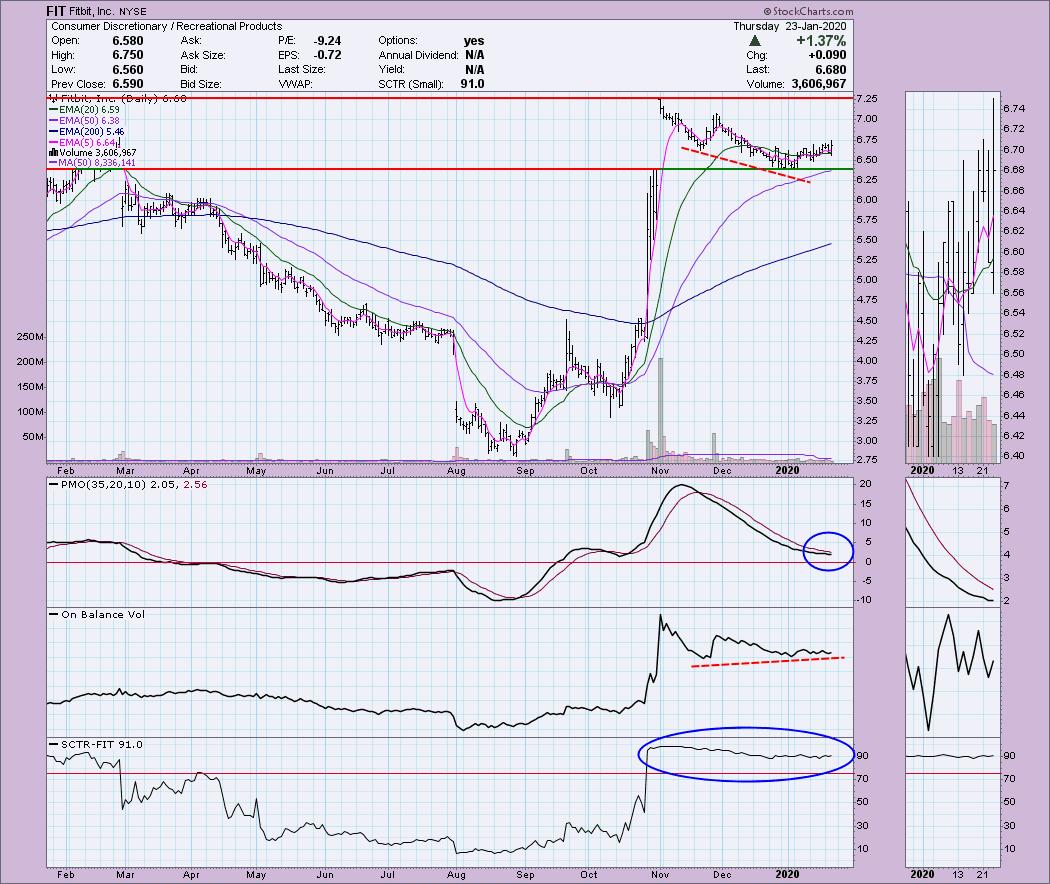1050x884 pixels.
Task: Click the Aug label under price chart
Action: point(456,471)
